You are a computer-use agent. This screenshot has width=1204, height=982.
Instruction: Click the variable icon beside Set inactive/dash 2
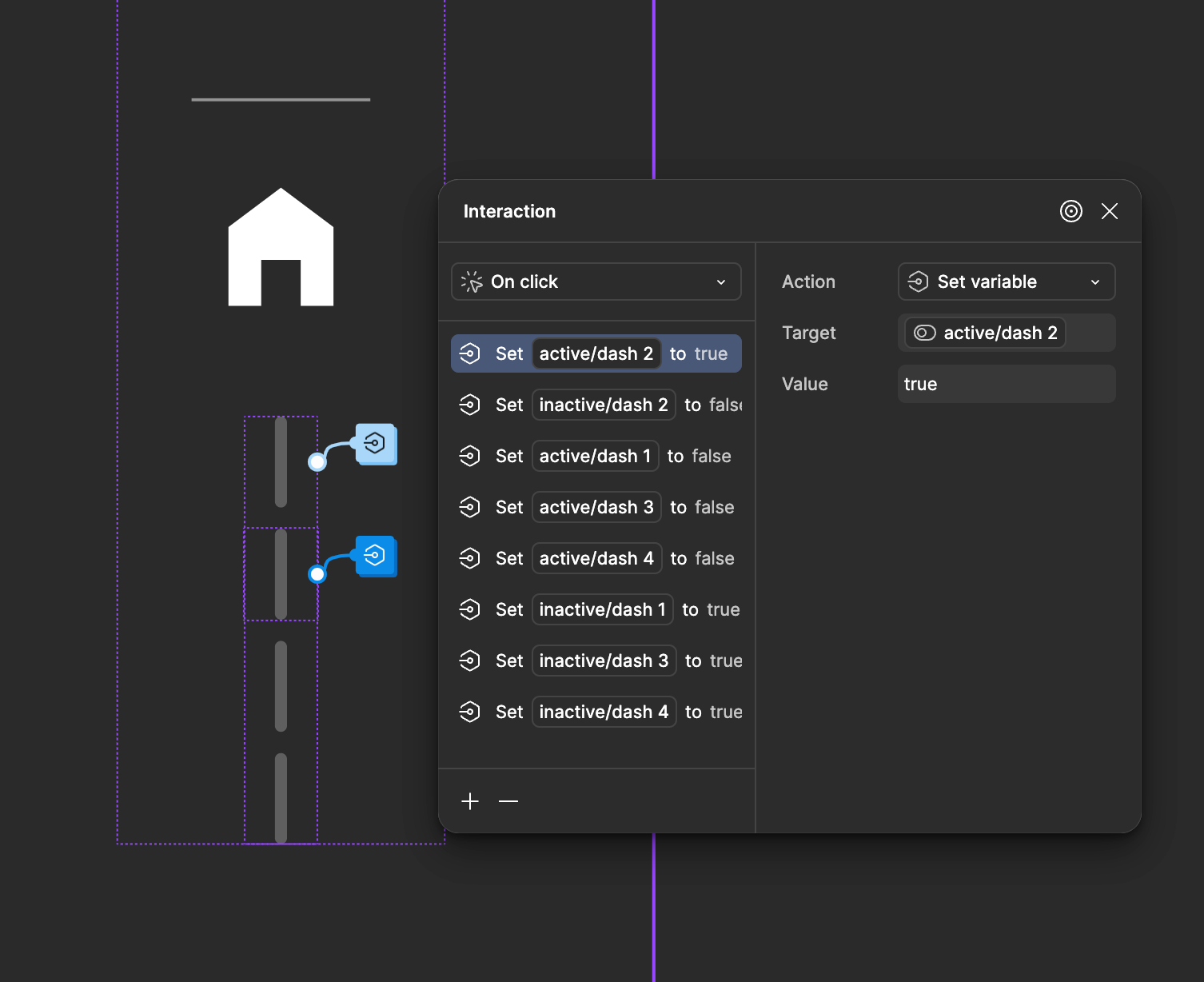(x=470, y=405)
